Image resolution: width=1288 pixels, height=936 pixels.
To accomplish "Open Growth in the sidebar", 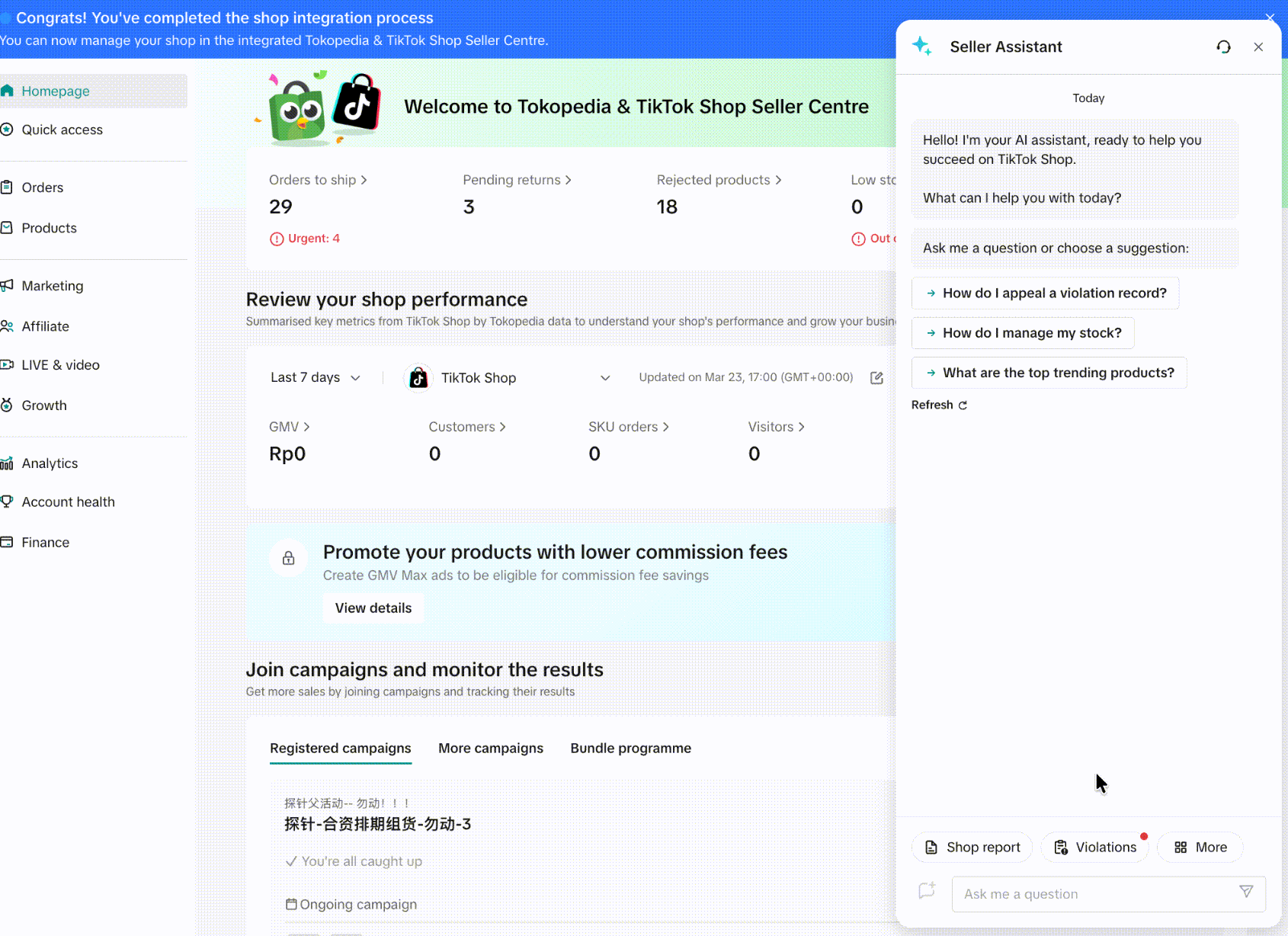I will tap(93, 405).
